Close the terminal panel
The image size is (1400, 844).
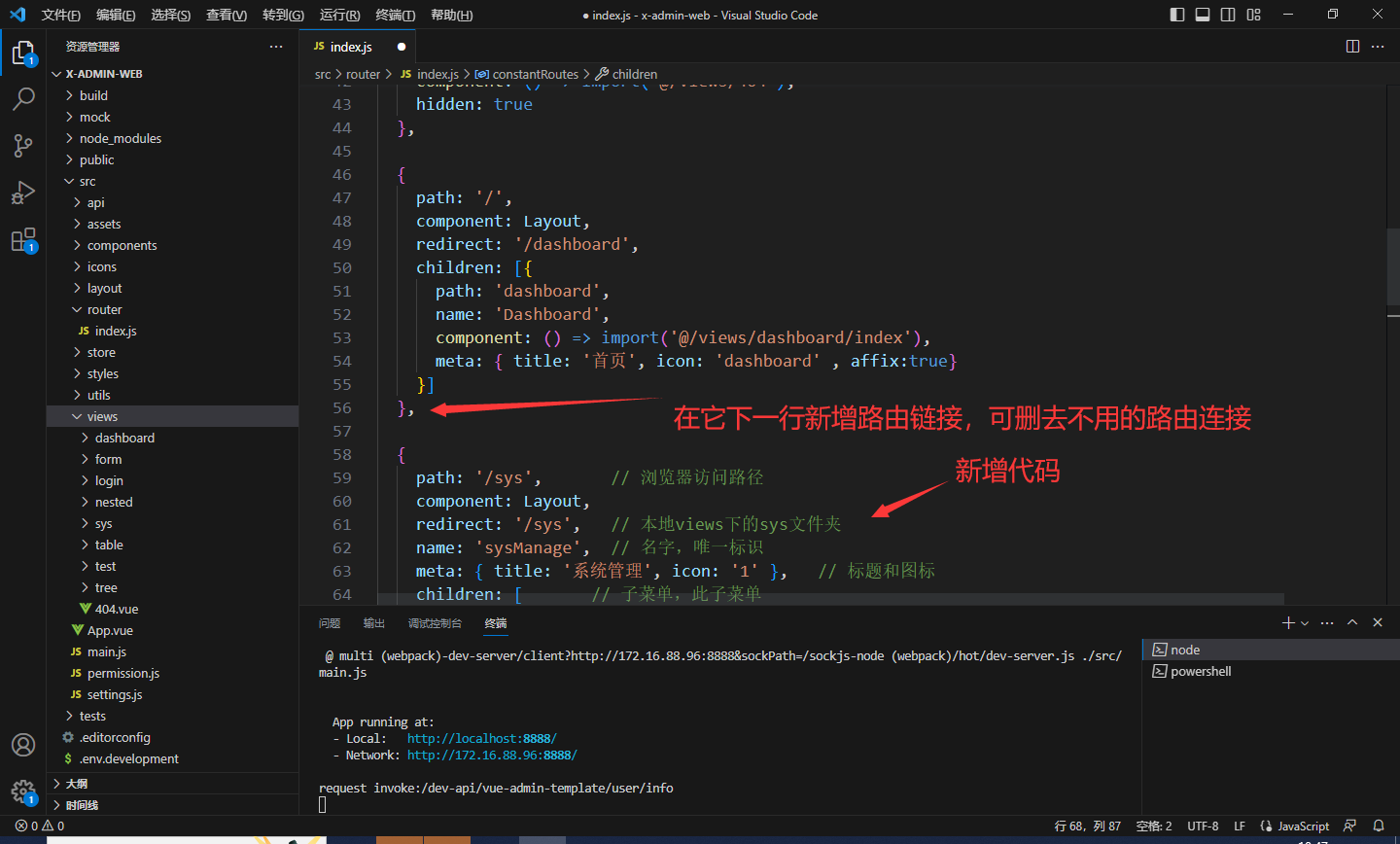coord(1378,622)
